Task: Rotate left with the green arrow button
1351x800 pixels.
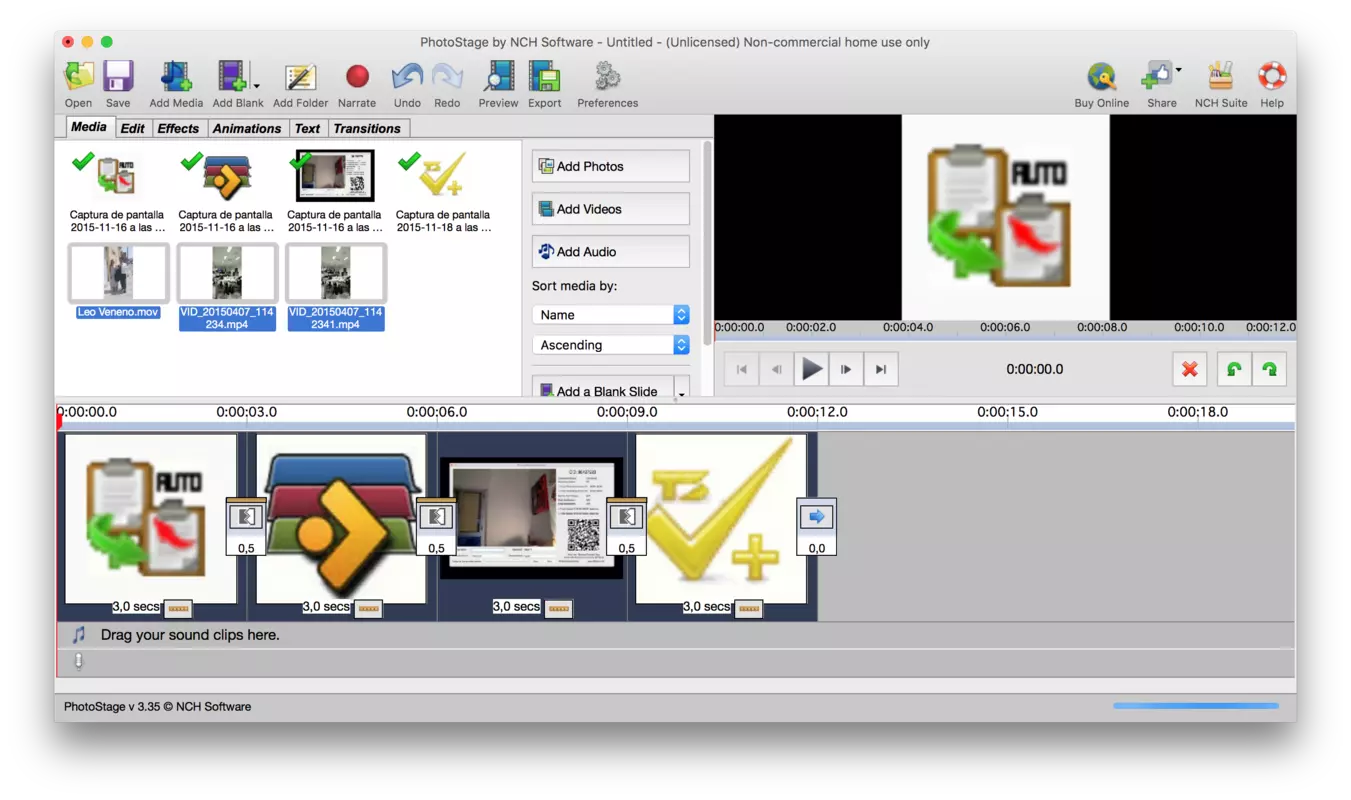Action: click(1234, 369)
